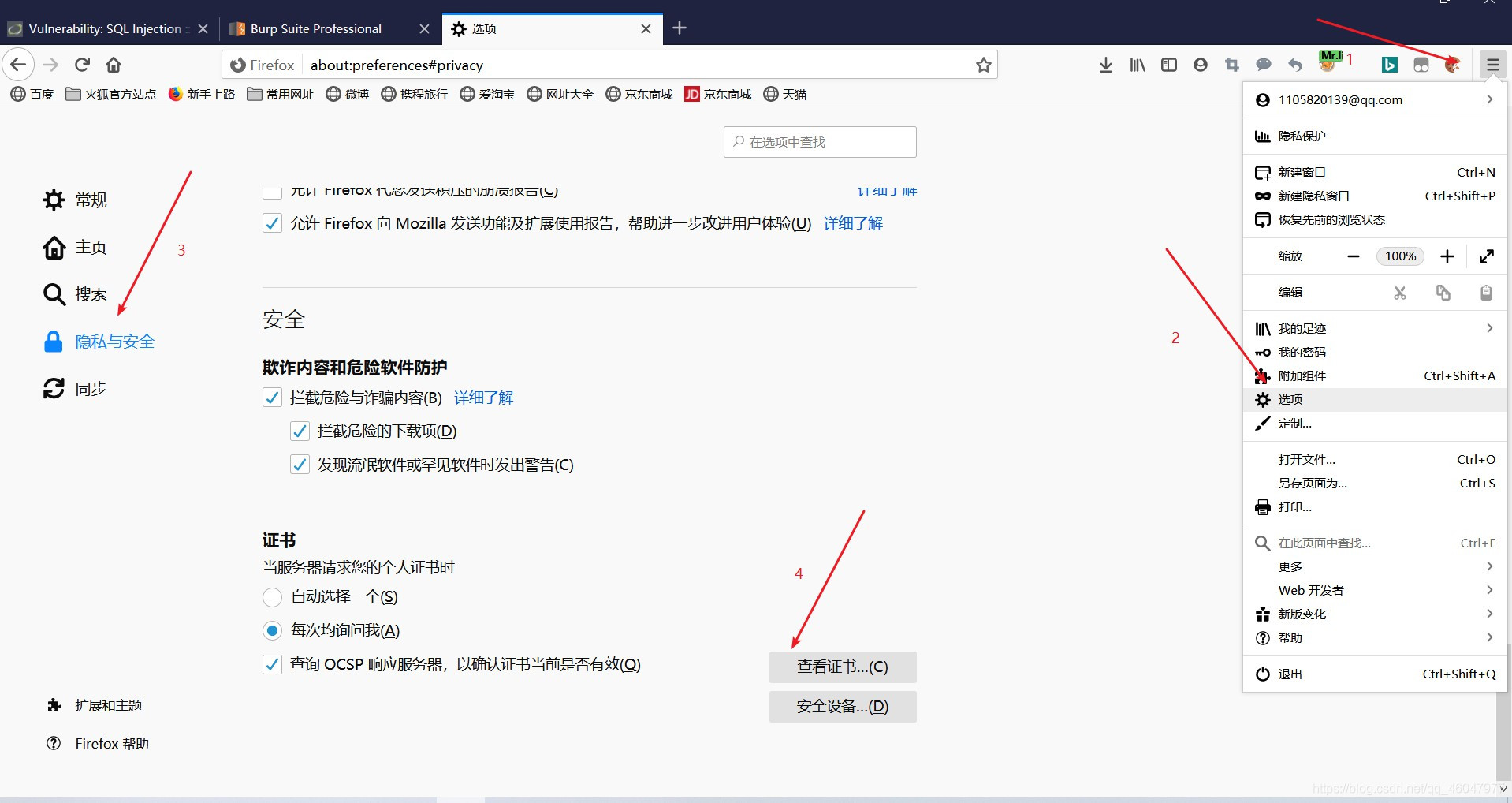Expand 帮助 submenu in menu
Screen dimensions: 1512x803
point(1375,637)
